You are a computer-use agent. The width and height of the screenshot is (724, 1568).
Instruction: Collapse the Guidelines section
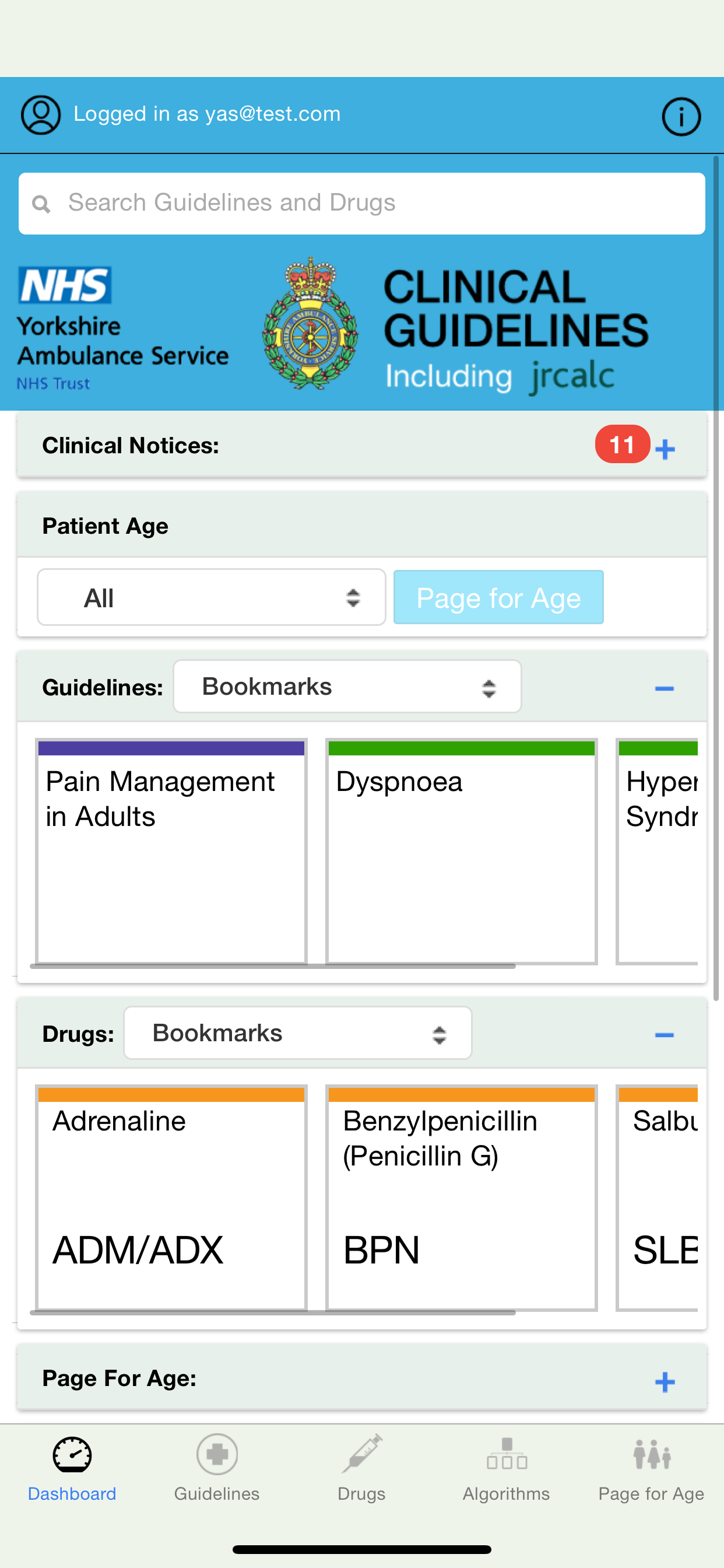coord(665,688)
